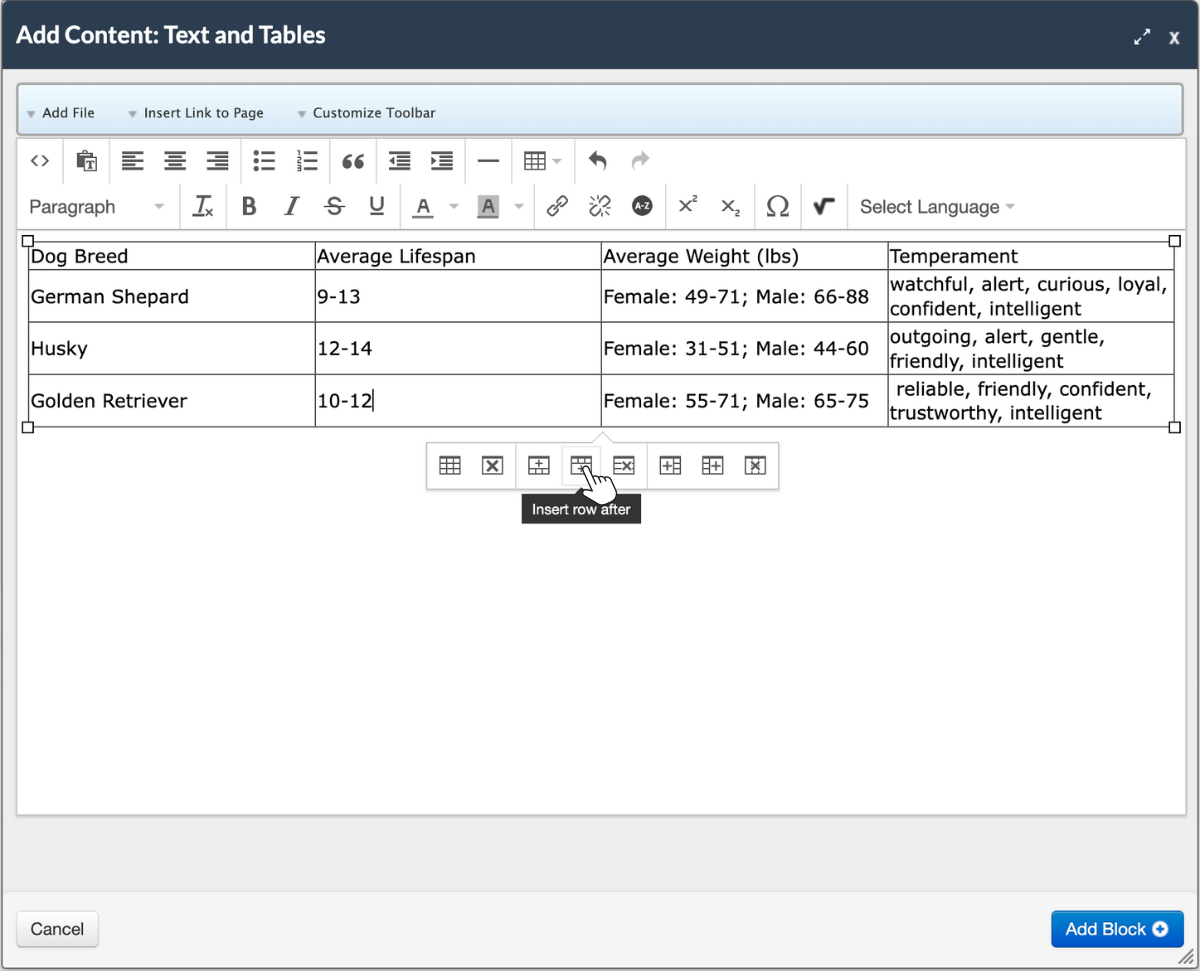The image size is (1200, 971).
Task: Apply the text color
Action: [424, 207]
